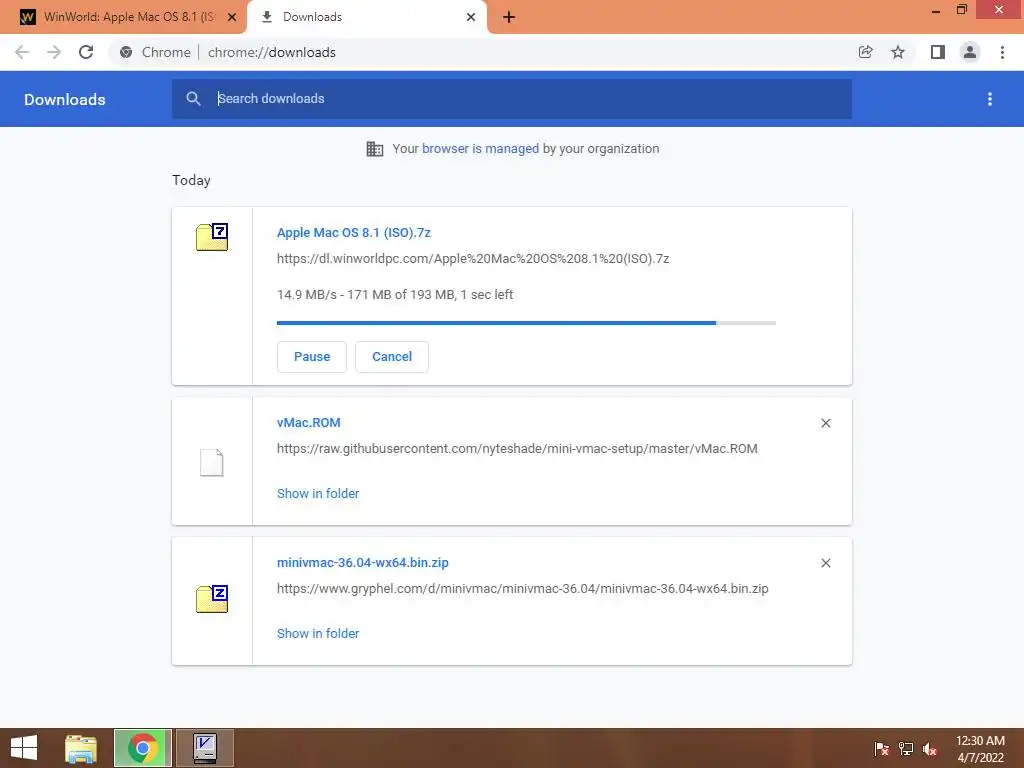Viewport: 1024px width, 768px height.
Task: Open the Chrome profile avatar
Action: pos(970,52)
